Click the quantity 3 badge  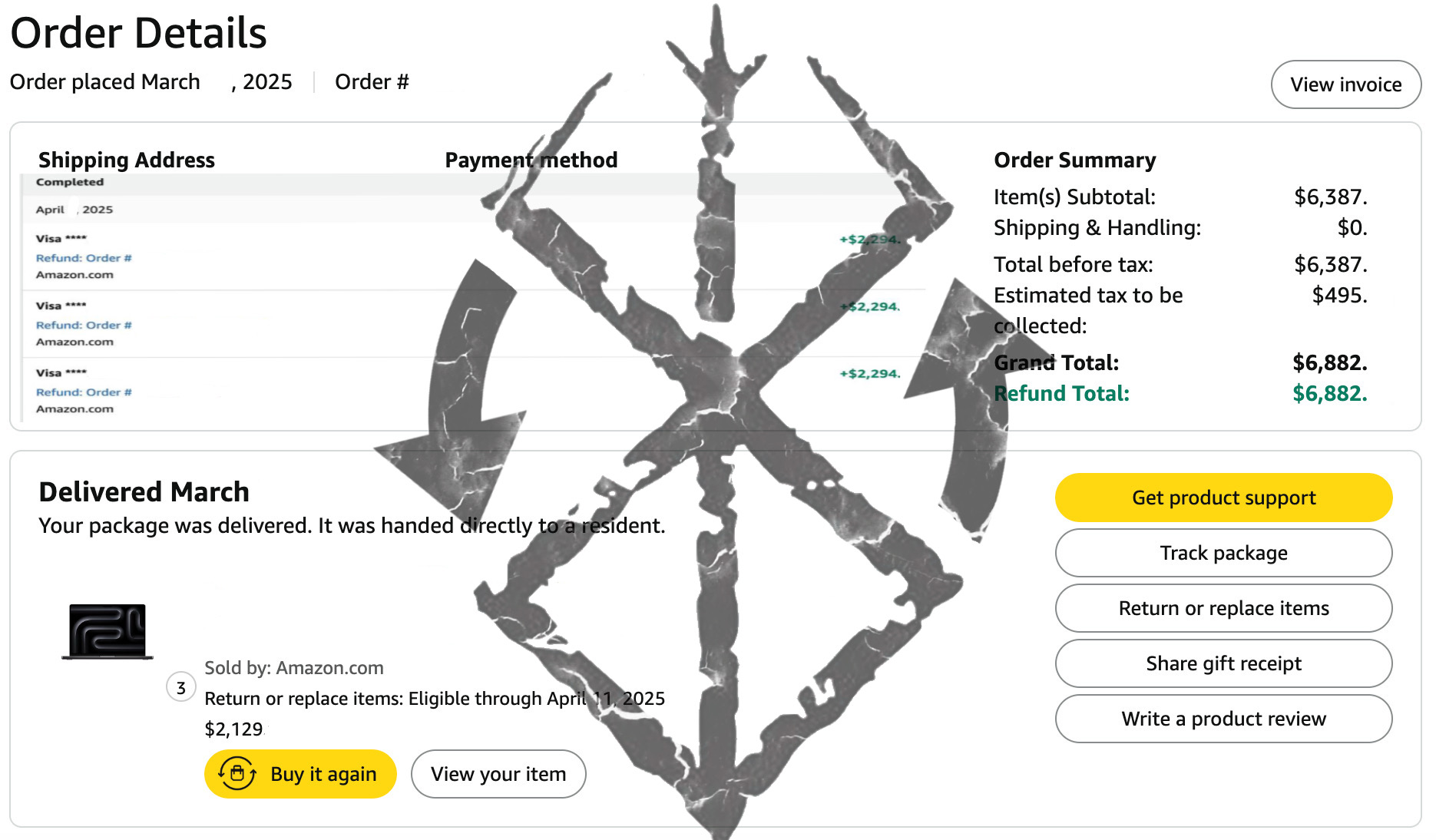coord(181,687)
